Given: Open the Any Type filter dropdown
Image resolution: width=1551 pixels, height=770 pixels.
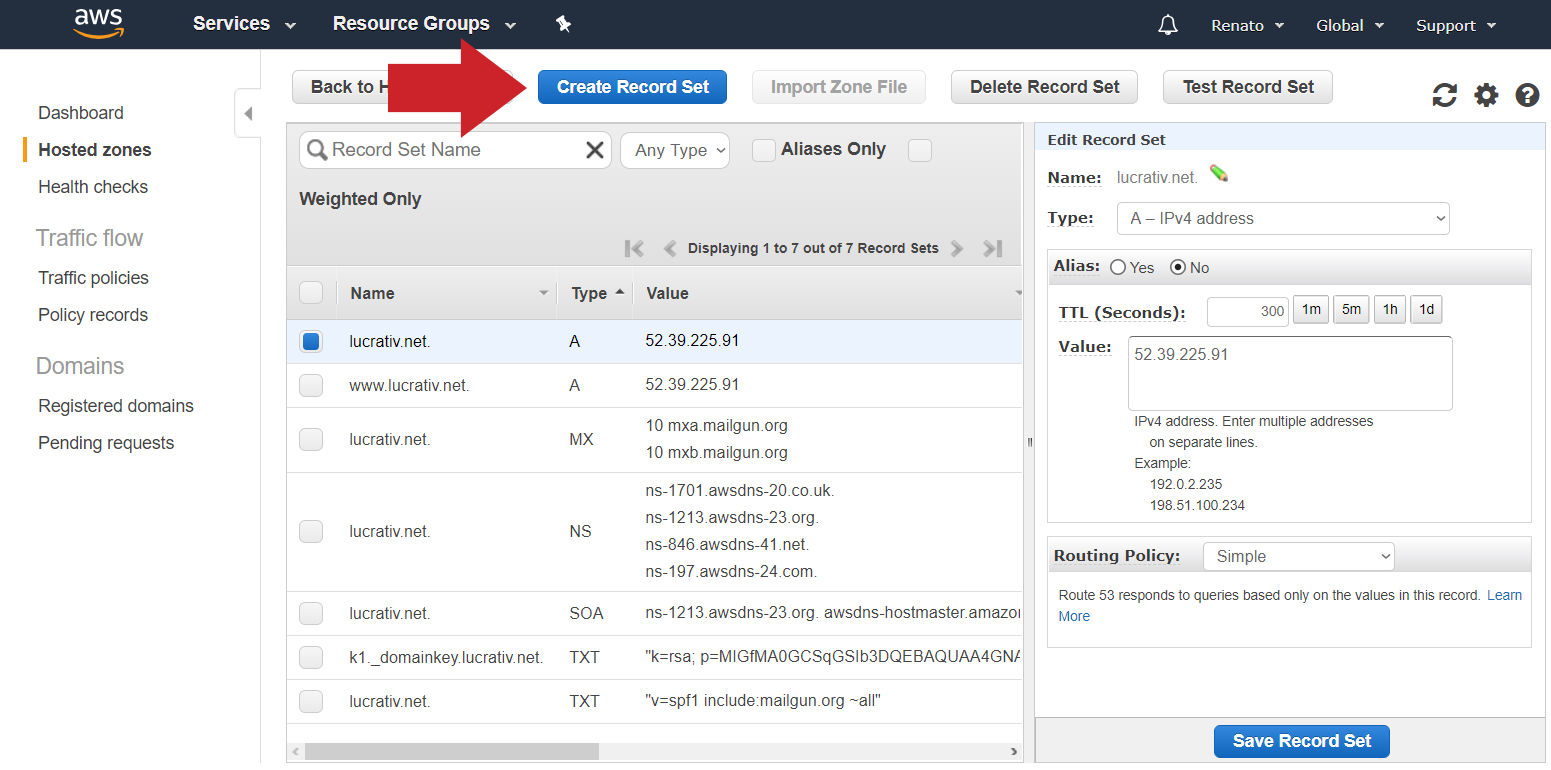Looking at the screenshot, I should 675,150.
